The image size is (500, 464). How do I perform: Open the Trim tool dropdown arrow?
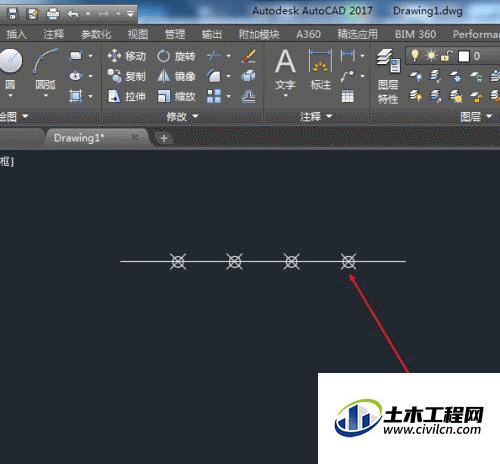(228, 56)
